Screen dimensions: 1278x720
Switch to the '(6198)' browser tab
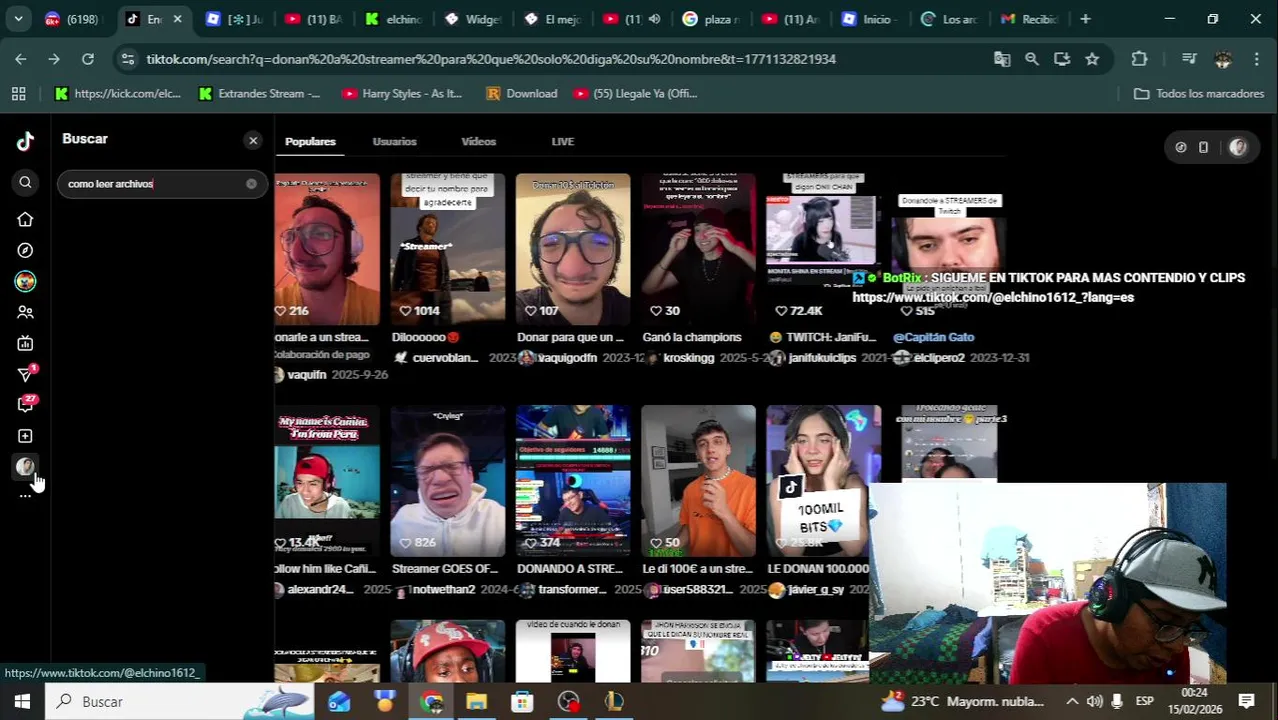coord(71,19)
